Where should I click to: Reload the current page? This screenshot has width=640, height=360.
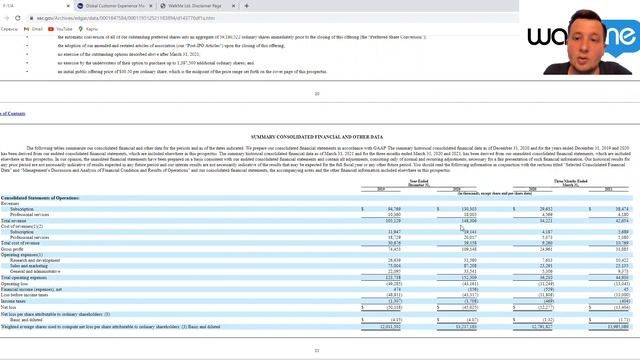(18, 18)
